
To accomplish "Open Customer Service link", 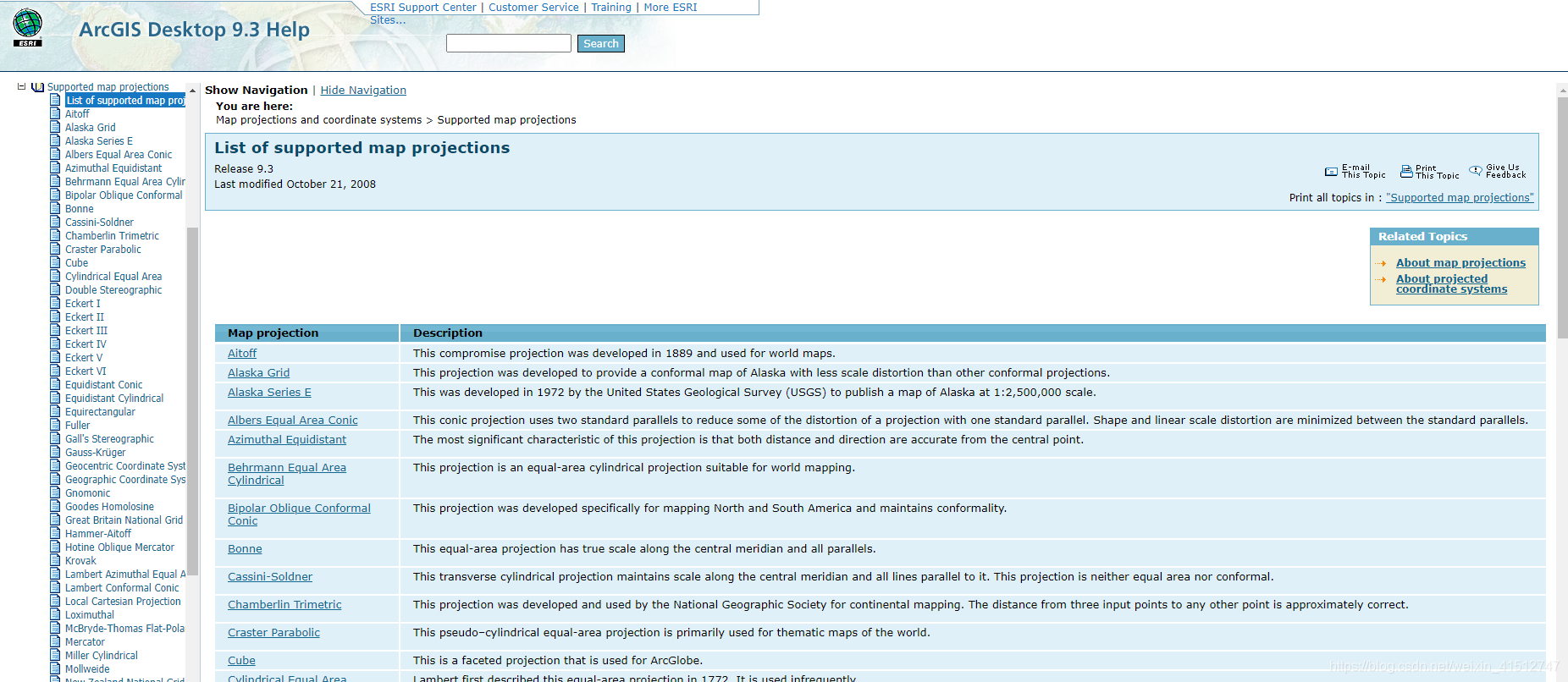I will point(533,7).
